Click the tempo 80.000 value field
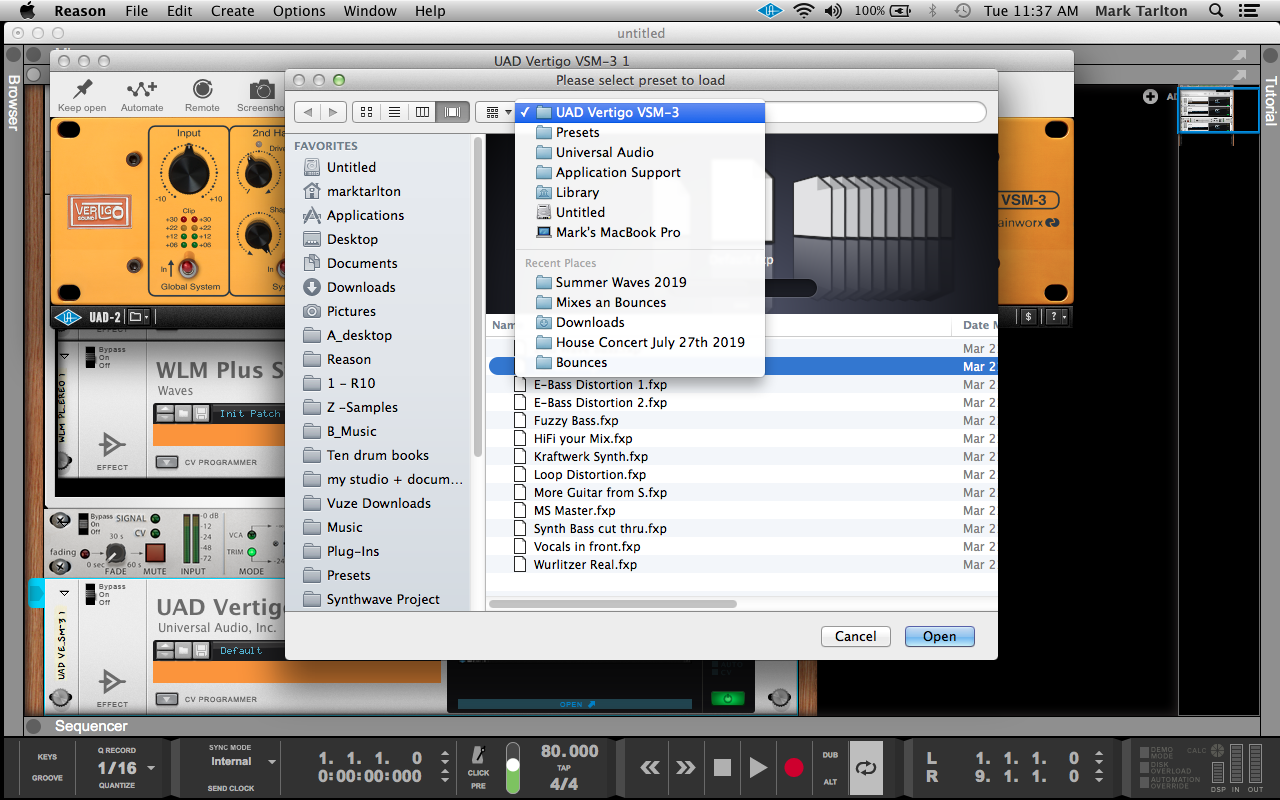The height and width of the screenshot is (800, 1280). pyautogui.click(x=569, y=751)
